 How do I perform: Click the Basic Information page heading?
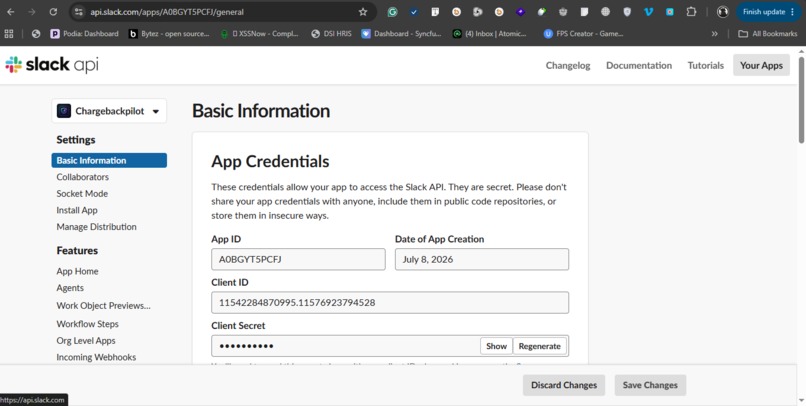261,111
